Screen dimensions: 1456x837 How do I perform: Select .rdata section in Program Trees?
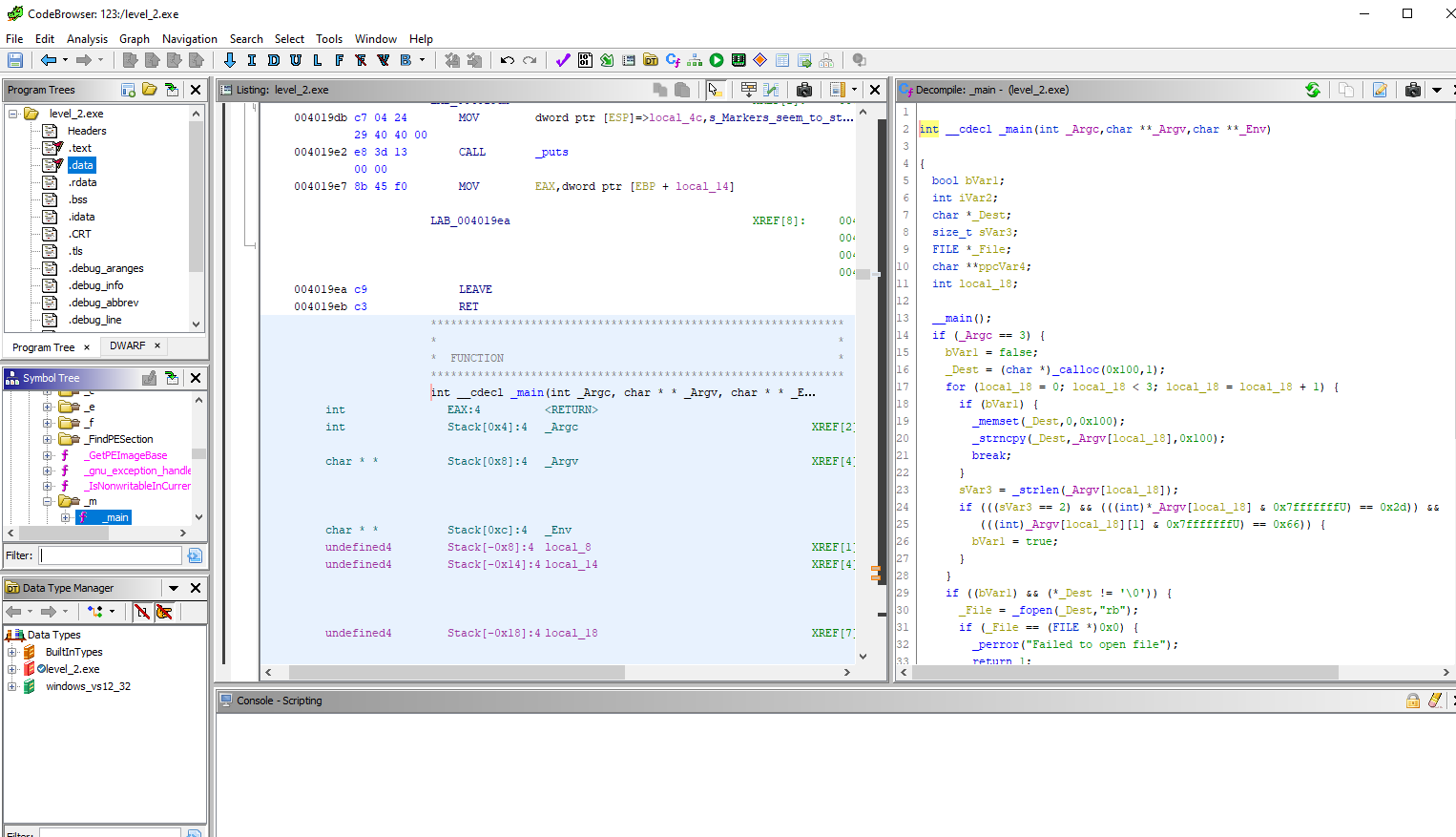coord(83,182)
